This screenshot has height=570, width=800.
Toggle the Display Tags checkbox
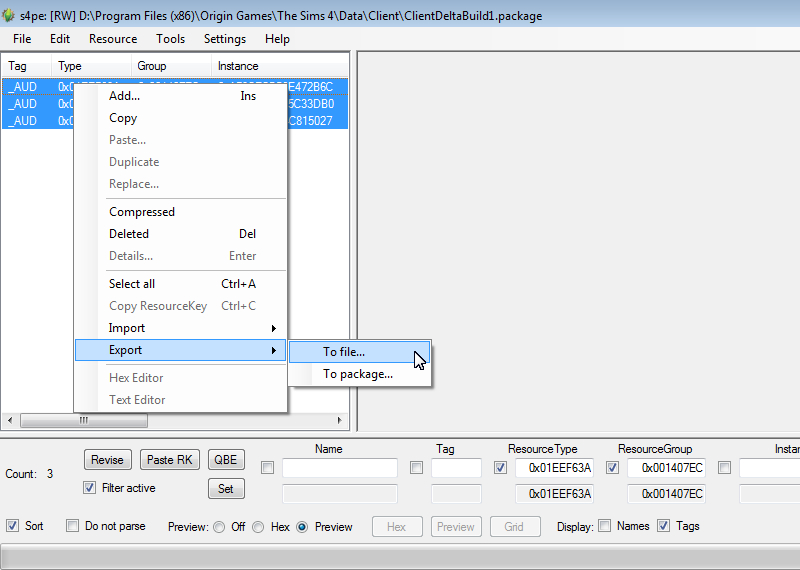click(x=663, y=526)
